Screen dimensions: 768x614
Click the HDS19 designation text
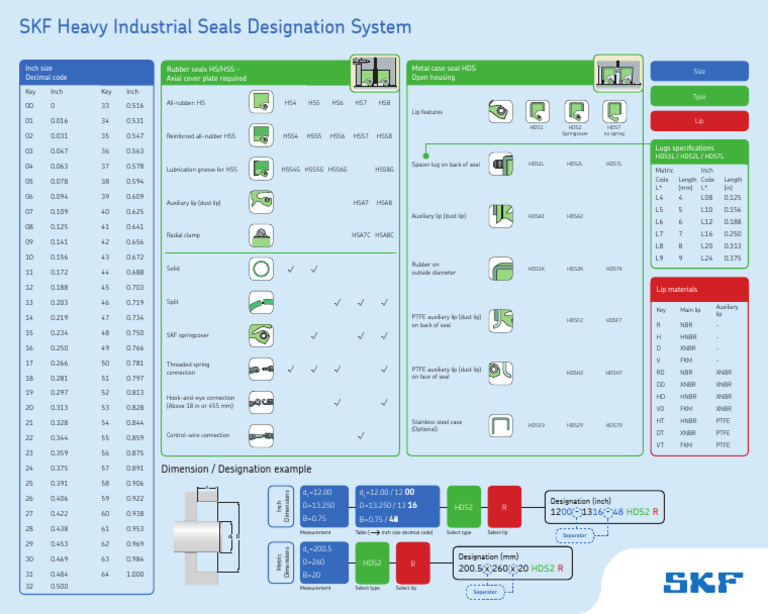536,425
